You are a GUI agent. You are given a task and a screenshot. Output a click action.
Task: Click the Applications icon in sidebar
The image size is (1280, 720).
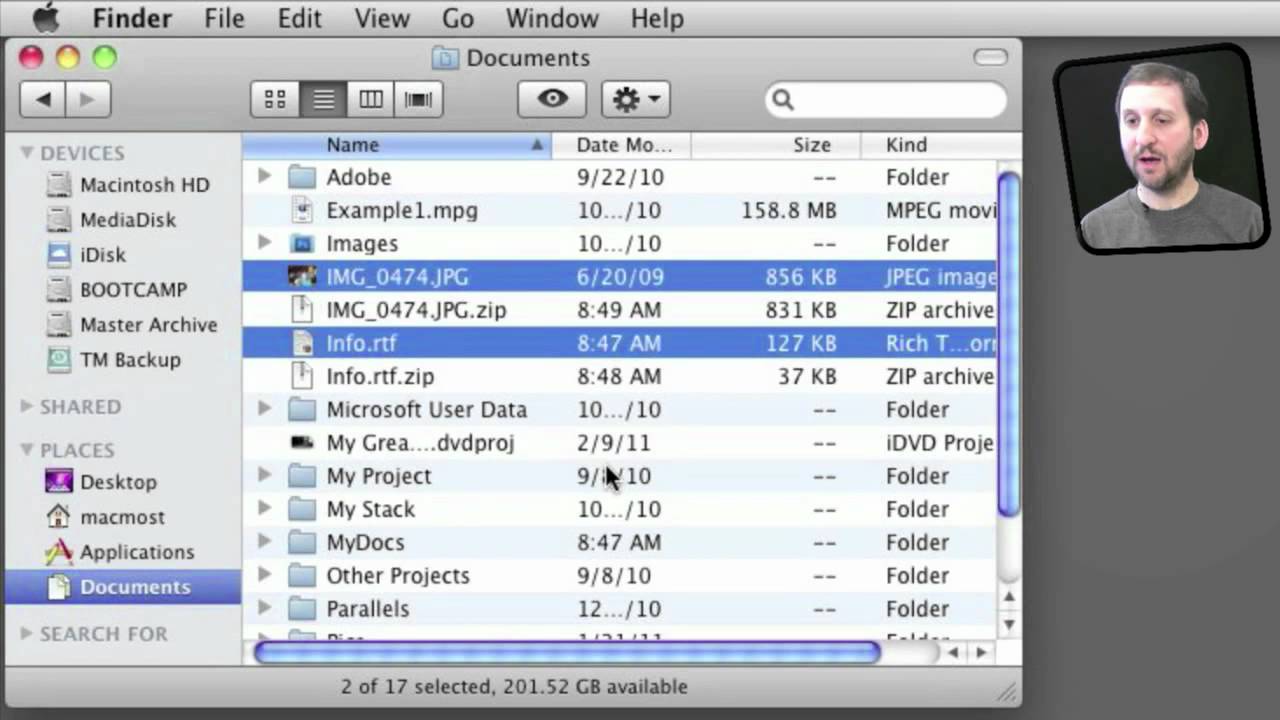pos(59,551)
